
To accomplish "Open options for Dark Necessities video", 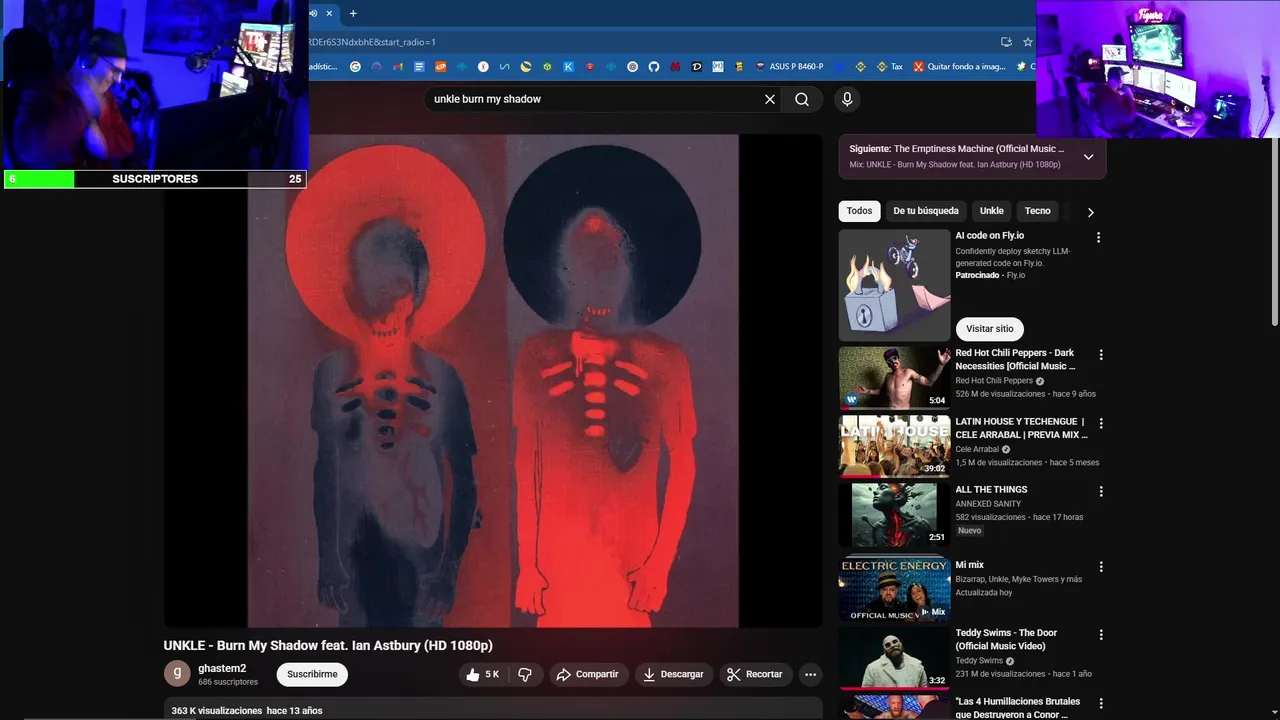I will (1101, 355).
